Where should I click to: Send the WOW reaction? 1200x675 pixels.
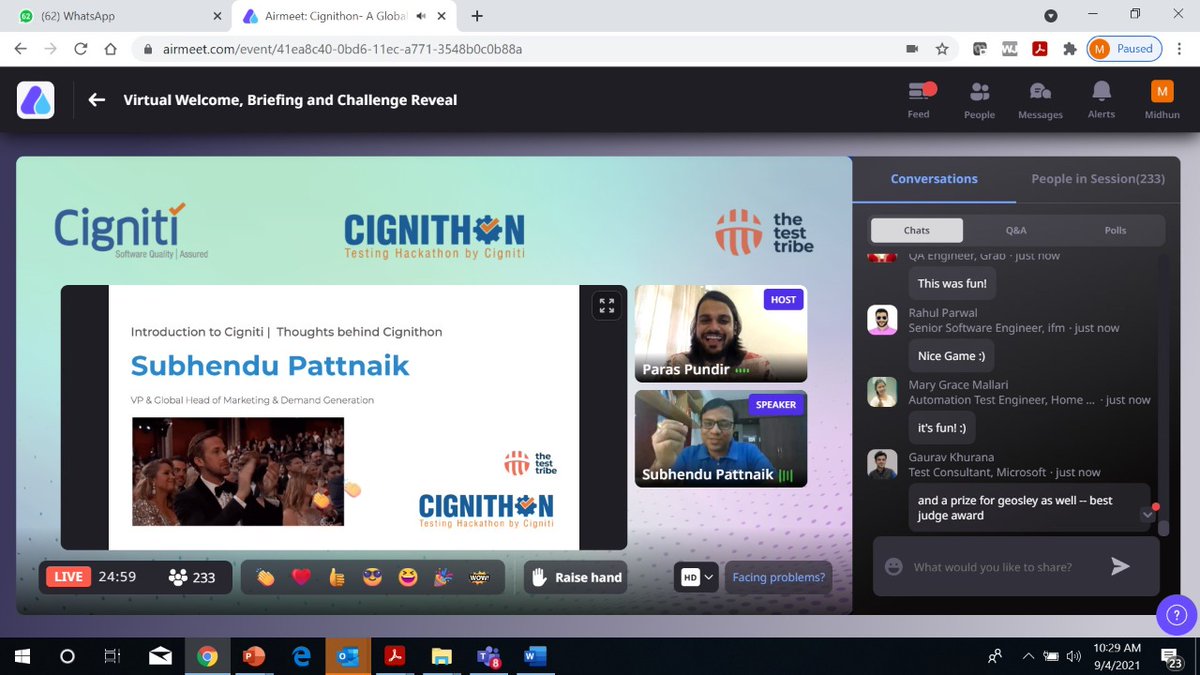[481, 577]
